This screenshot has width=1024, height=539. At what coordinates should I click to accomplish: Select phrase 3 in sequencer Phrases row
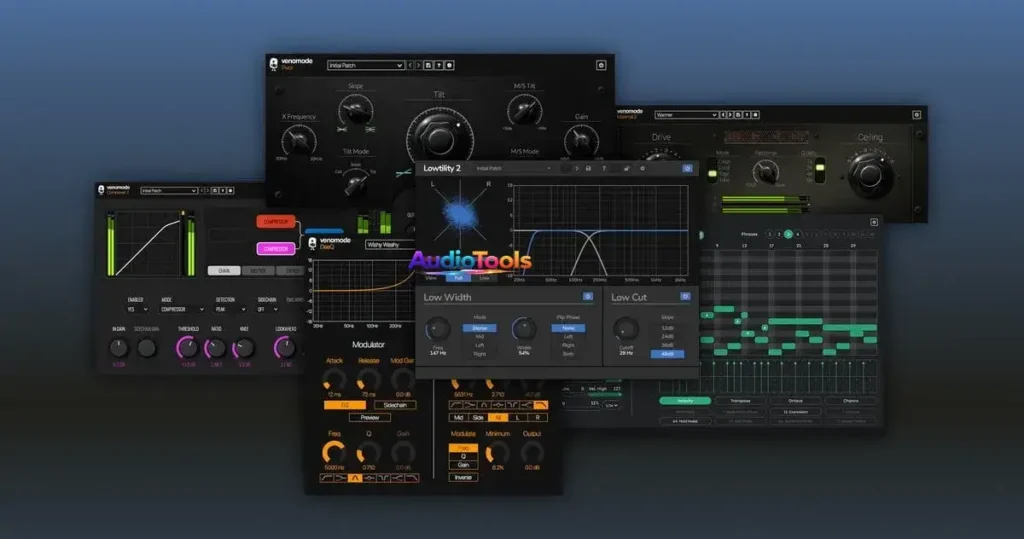[x=788, y=234]
